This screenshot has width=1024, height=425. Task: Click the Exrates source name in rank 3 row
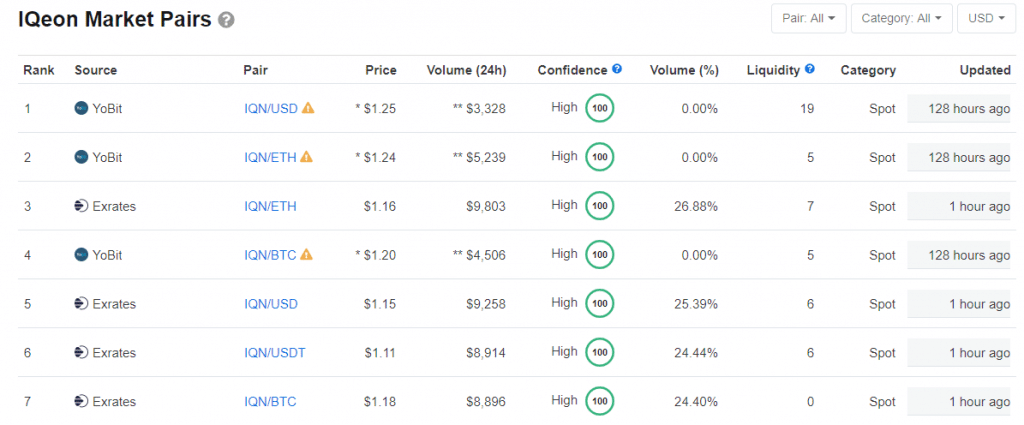point(114,206)
